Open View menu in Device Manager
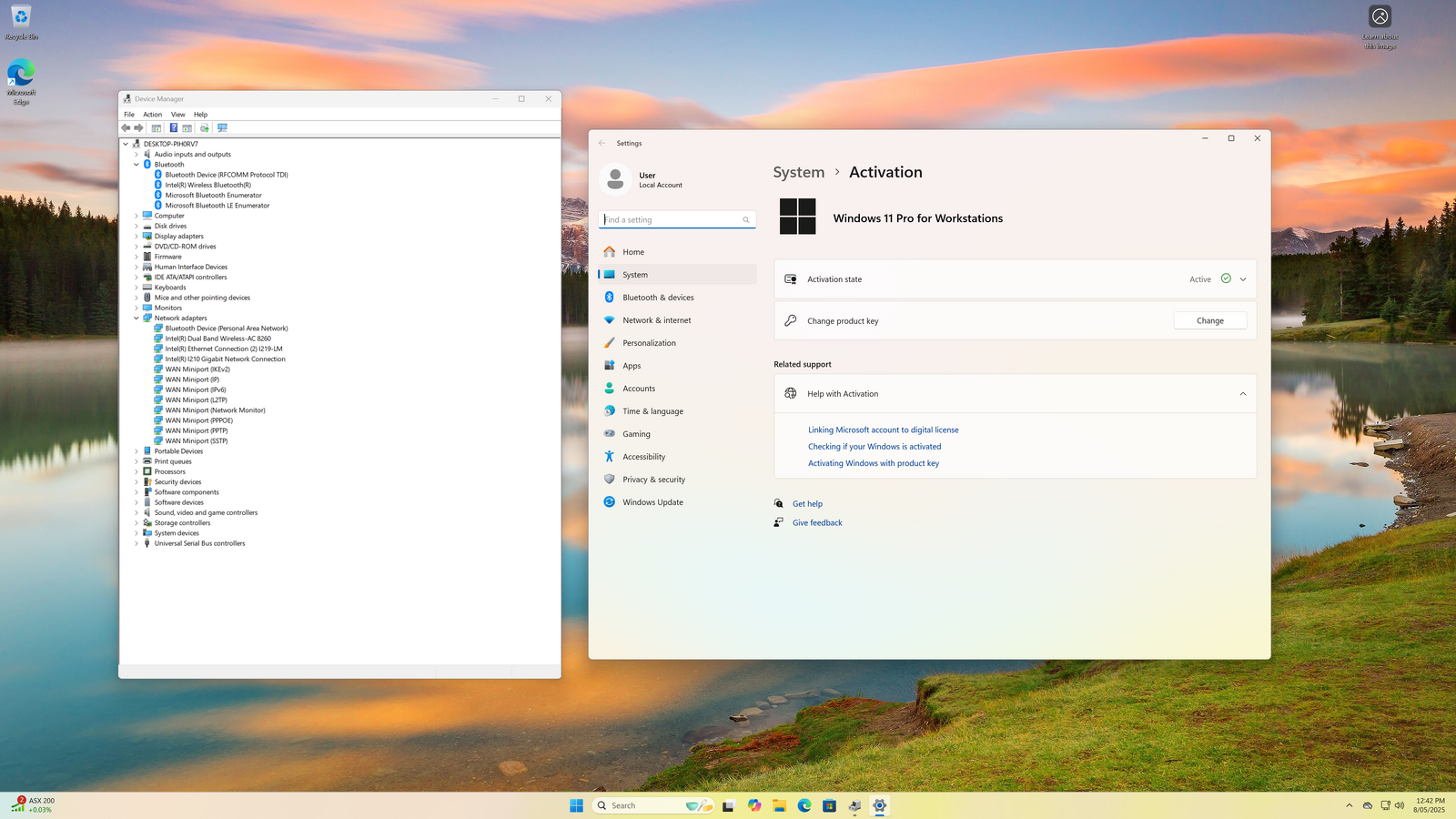Viewport: 1456px width, 819px height. coord(177,115)
